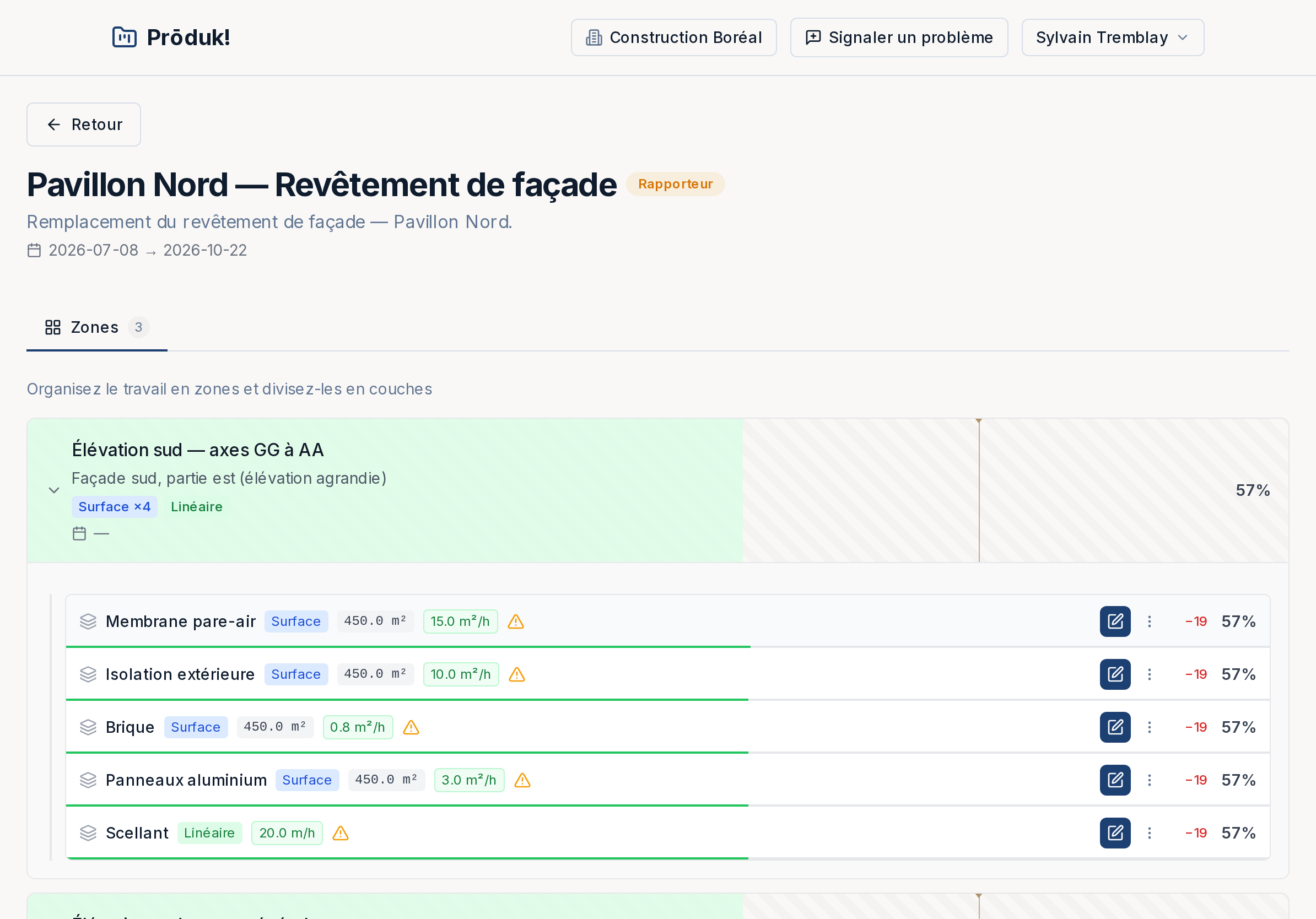Open the Construction Boréal organization button
This screenshot has height=919, width=1316.
coord(673,37)
